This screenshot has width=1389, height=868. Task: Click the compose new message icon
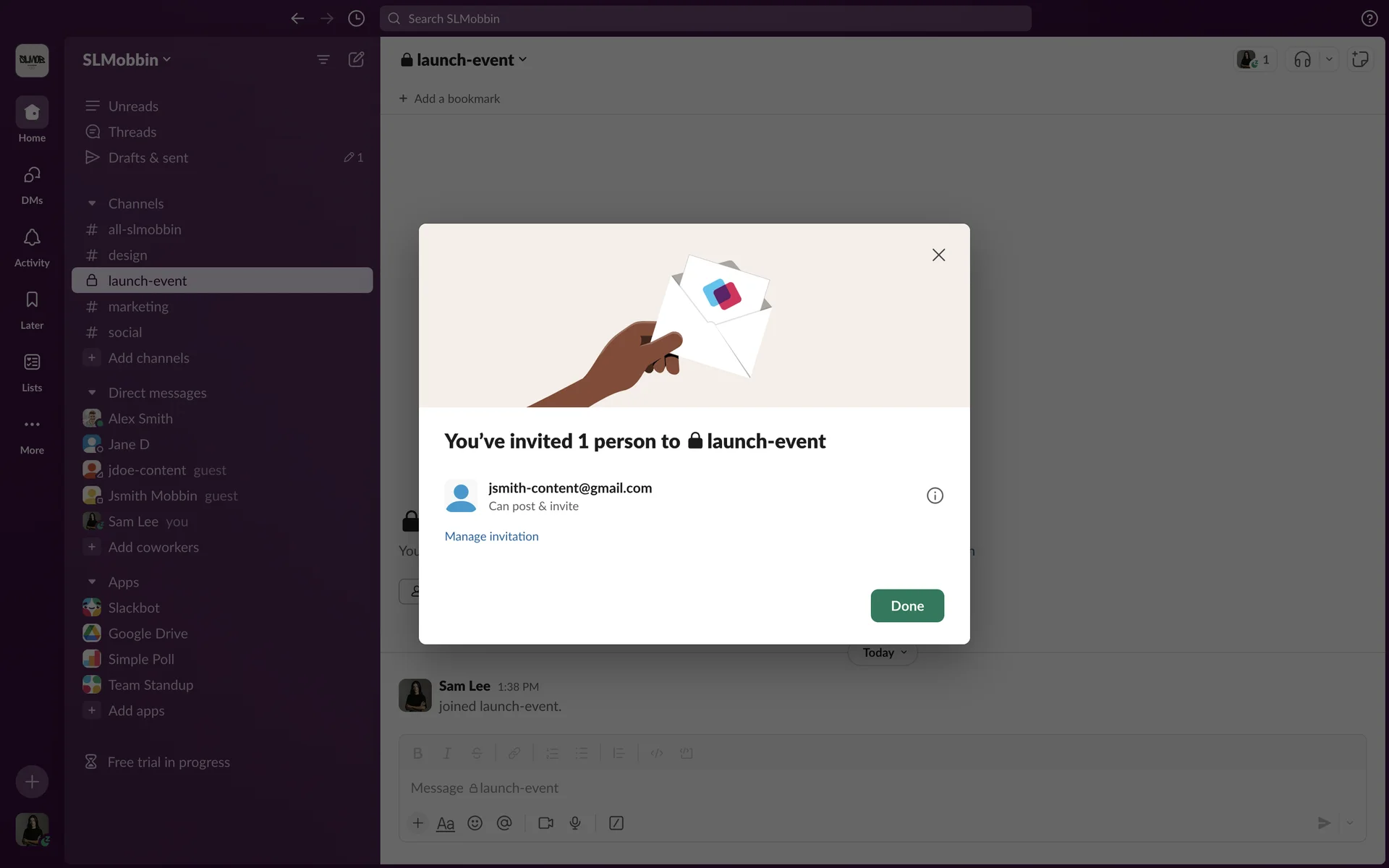[356, 59]
